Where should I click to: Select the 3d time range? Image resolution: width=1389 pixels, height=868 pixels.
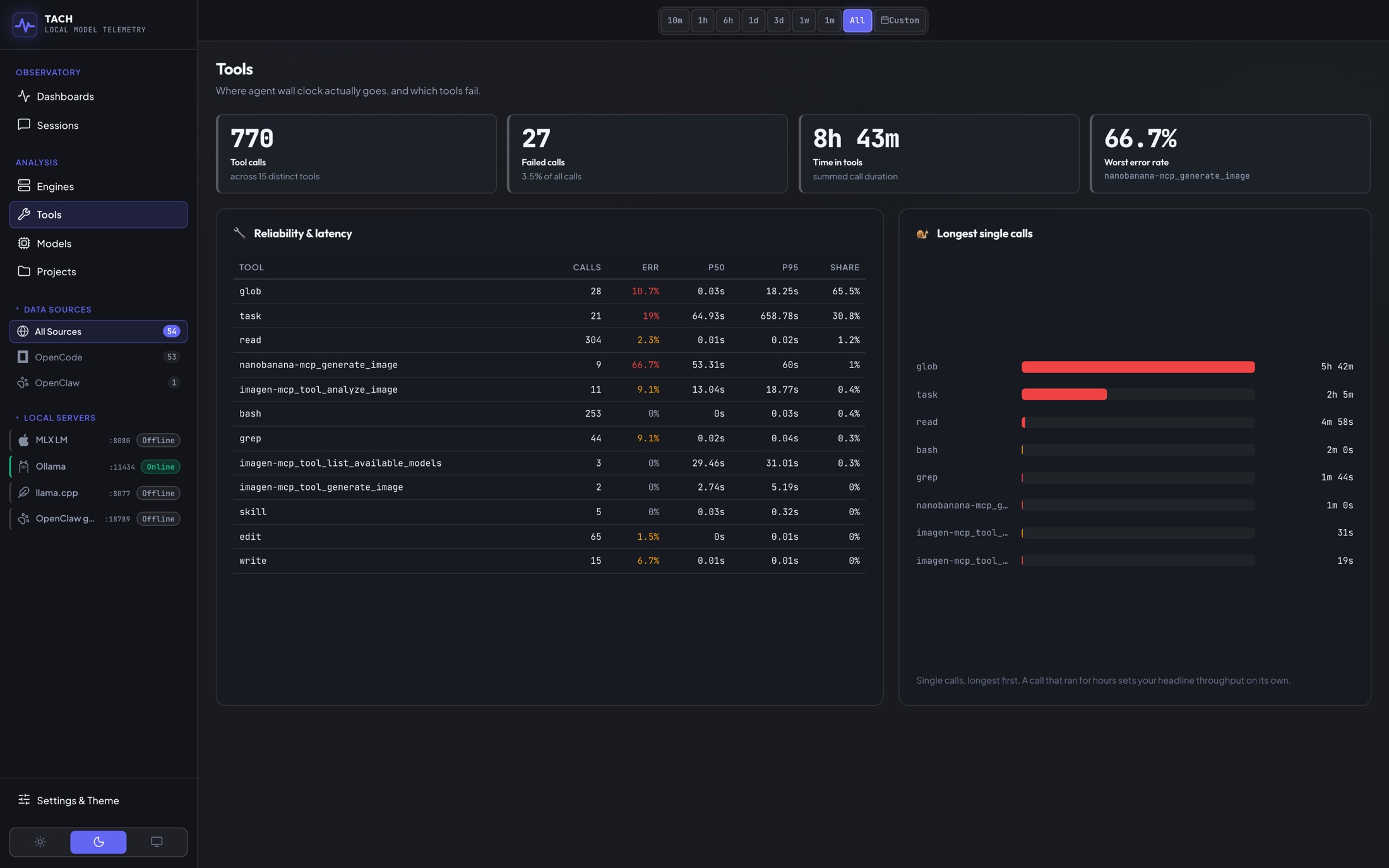point(778,21)
